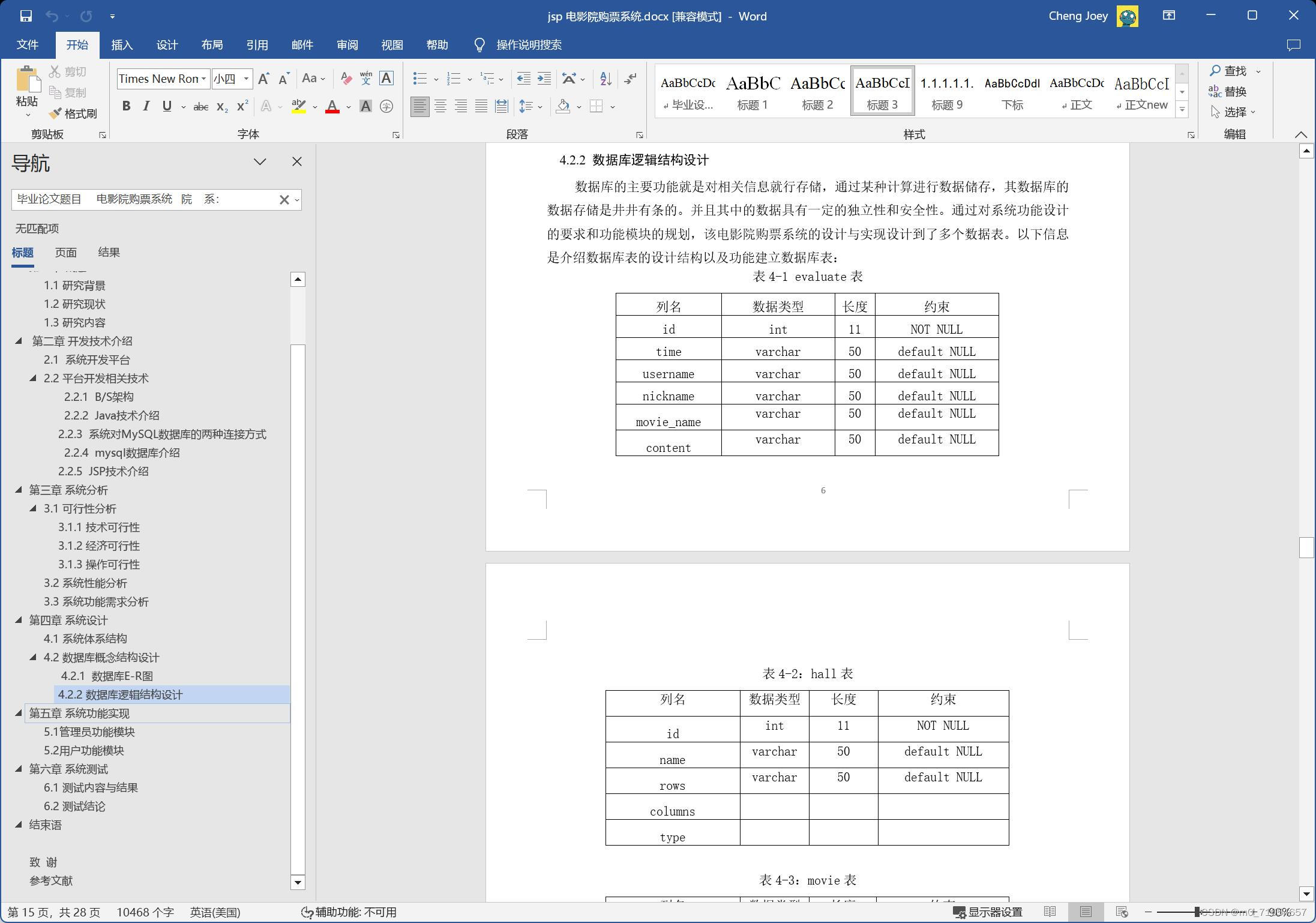Click the document vertical scrollbar thumb
The width and height of the screenshot is (1316, 923).
[1306, 547]
